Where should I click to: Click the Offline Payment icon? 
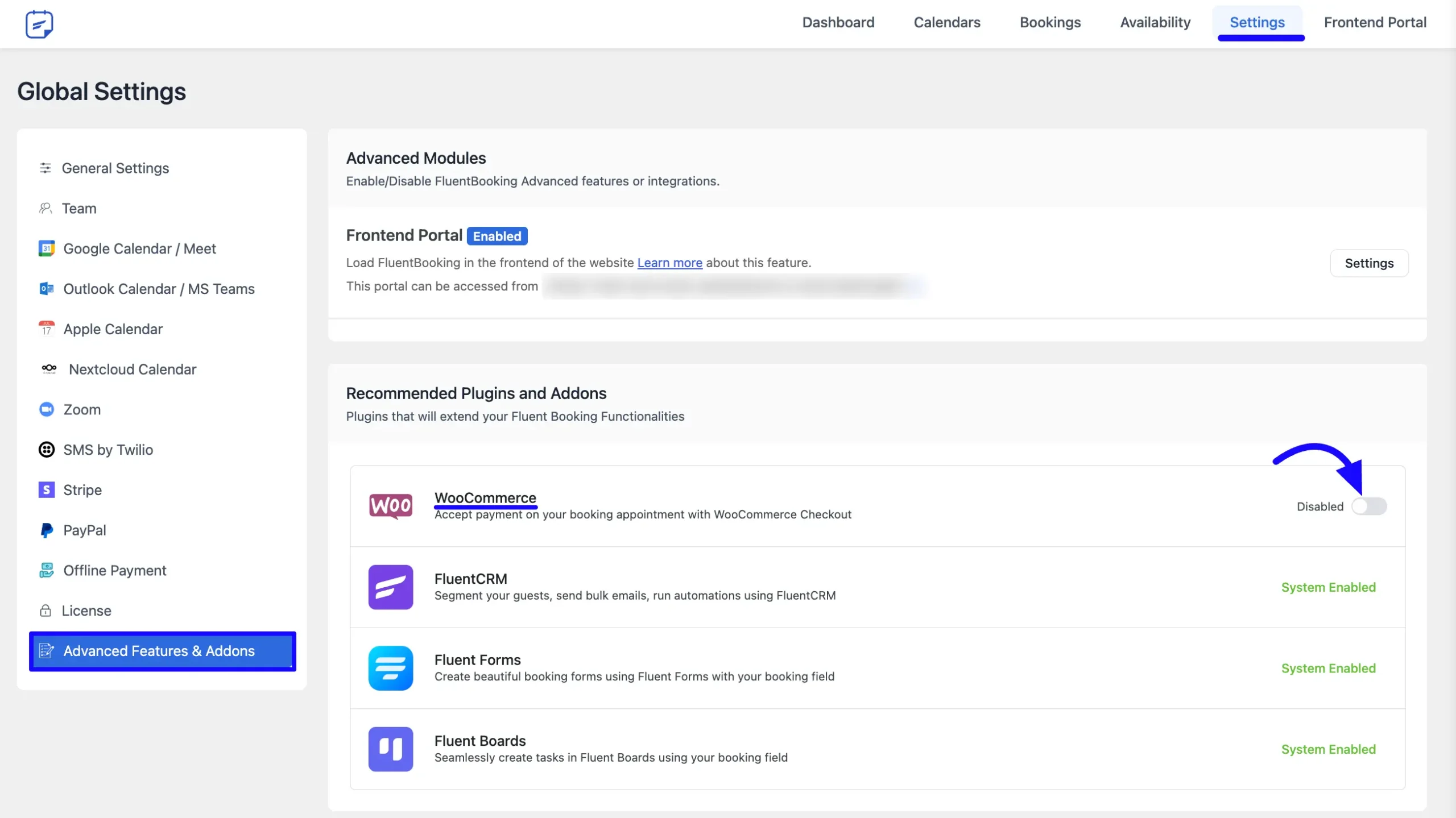point(47,570)
